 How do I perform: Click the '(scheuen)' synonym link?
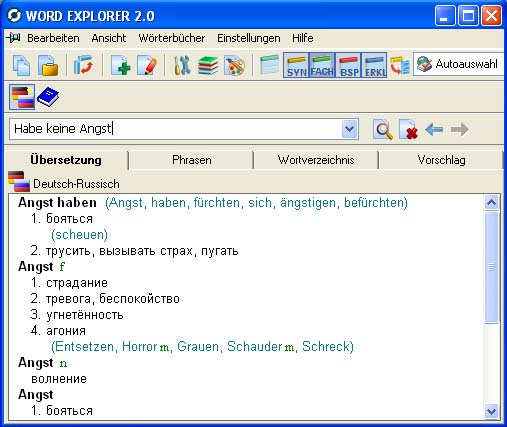[79, 235]
